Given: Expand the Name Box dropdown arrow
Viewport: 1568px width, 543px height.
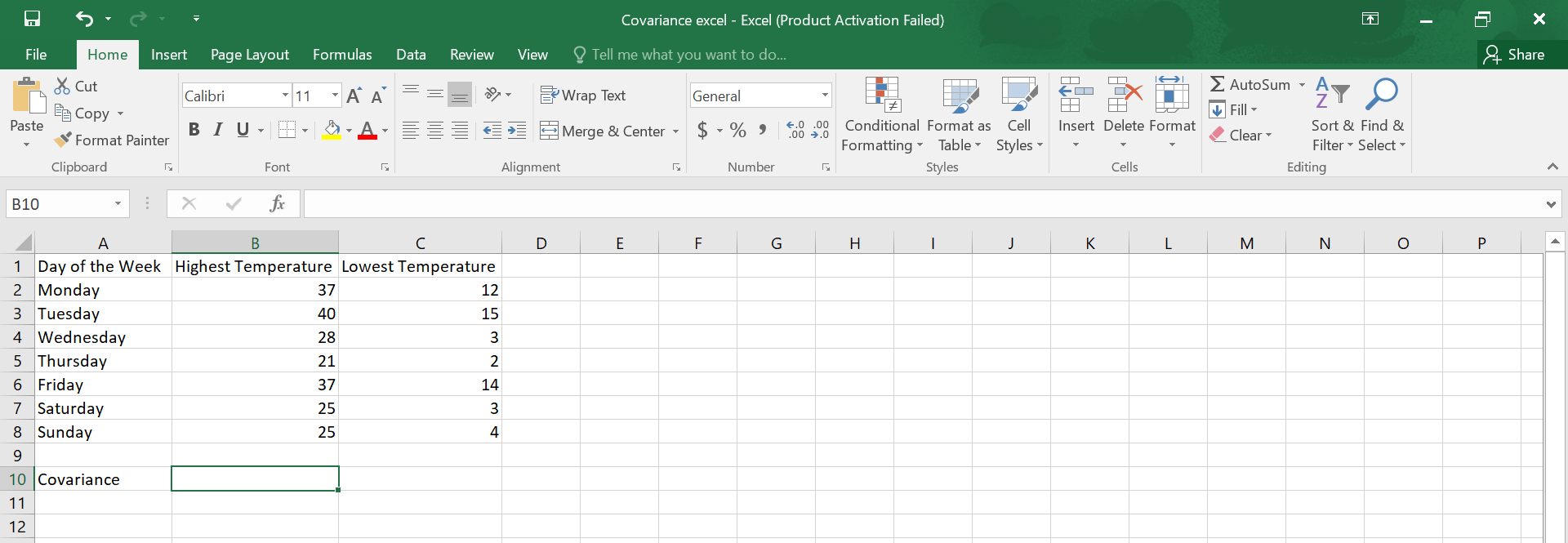Looking at the screenshot, I should (118, 203).
